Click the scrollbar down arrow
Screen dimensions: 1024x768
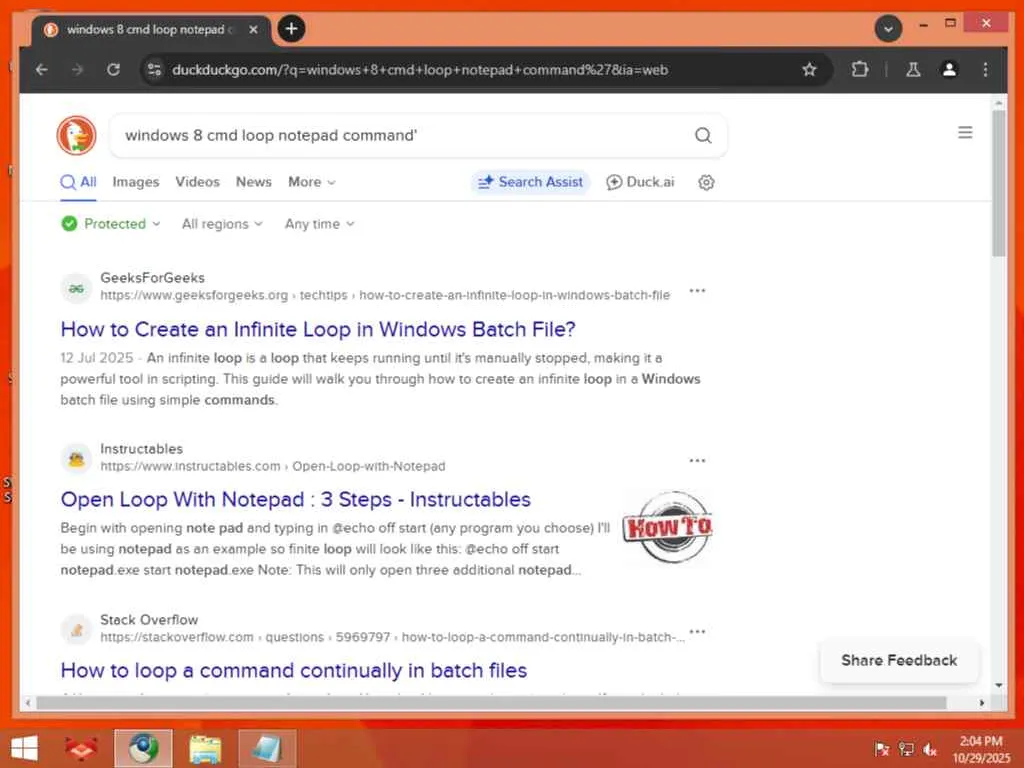point(999,685)
